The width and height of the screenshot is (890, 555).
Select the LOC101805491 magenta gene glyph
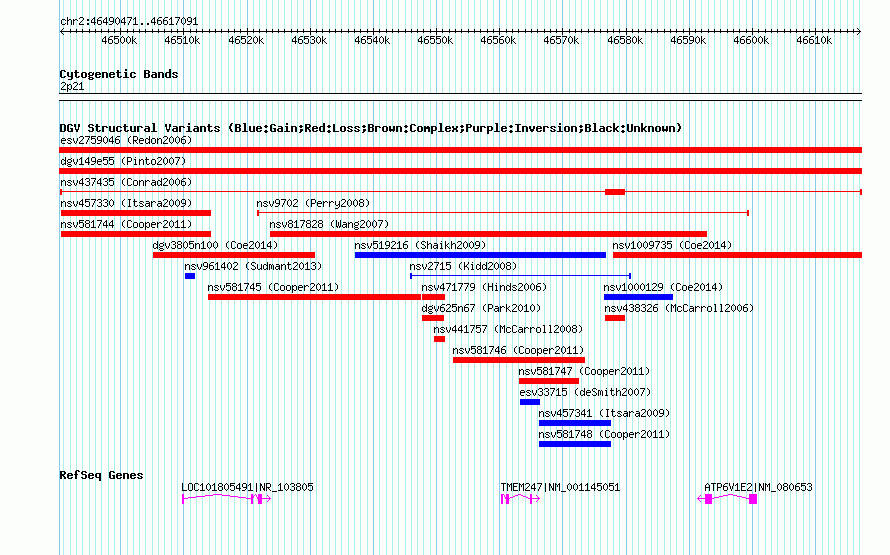click(226, 499)
